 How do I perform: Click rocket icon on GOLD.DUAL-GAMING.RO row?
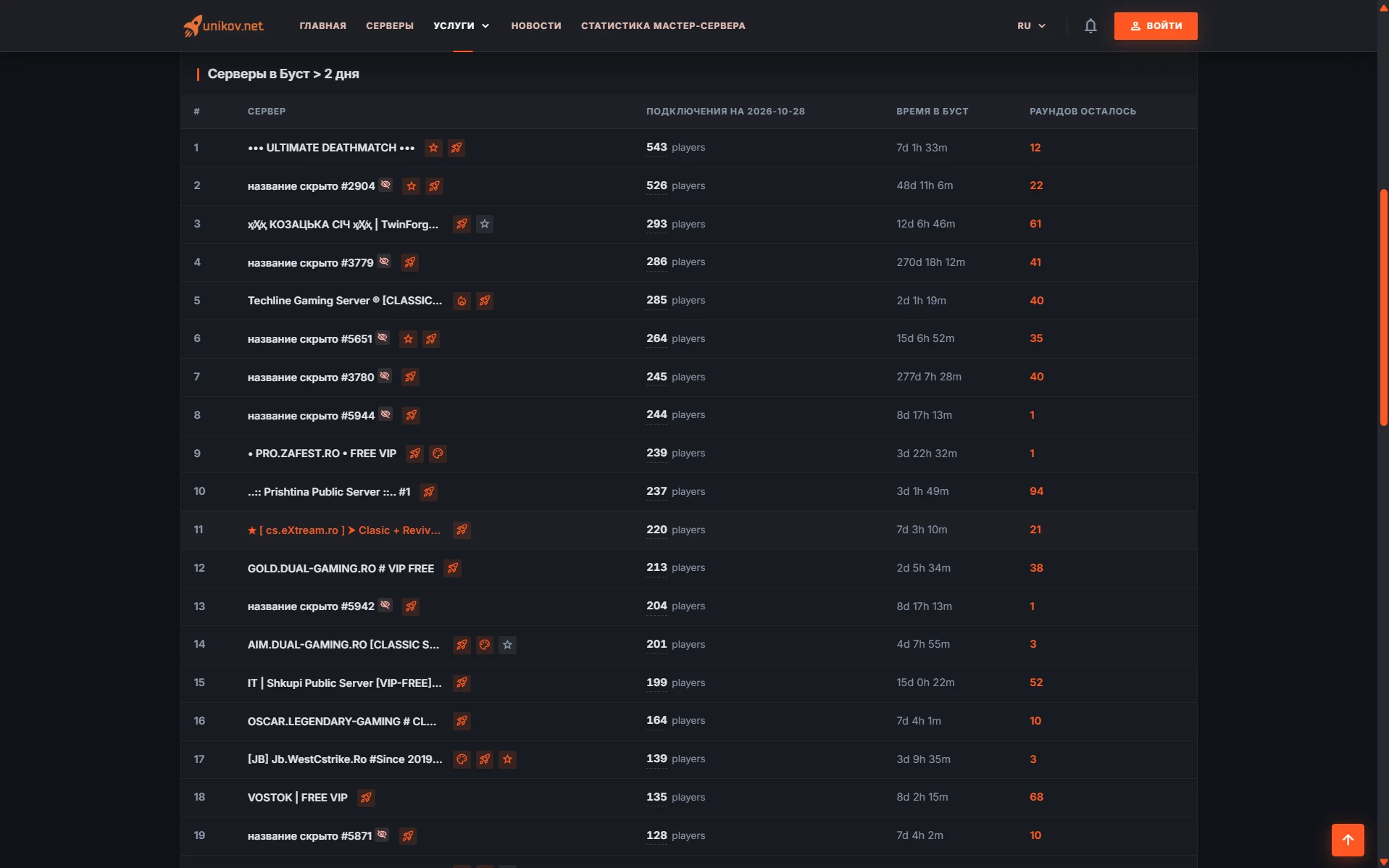click(453, 568)
